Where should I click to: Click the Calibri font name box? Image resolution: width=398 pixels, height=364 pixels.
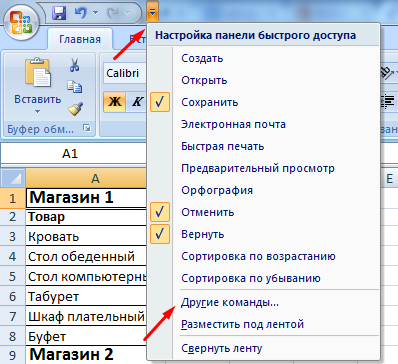tap(125, 73)
